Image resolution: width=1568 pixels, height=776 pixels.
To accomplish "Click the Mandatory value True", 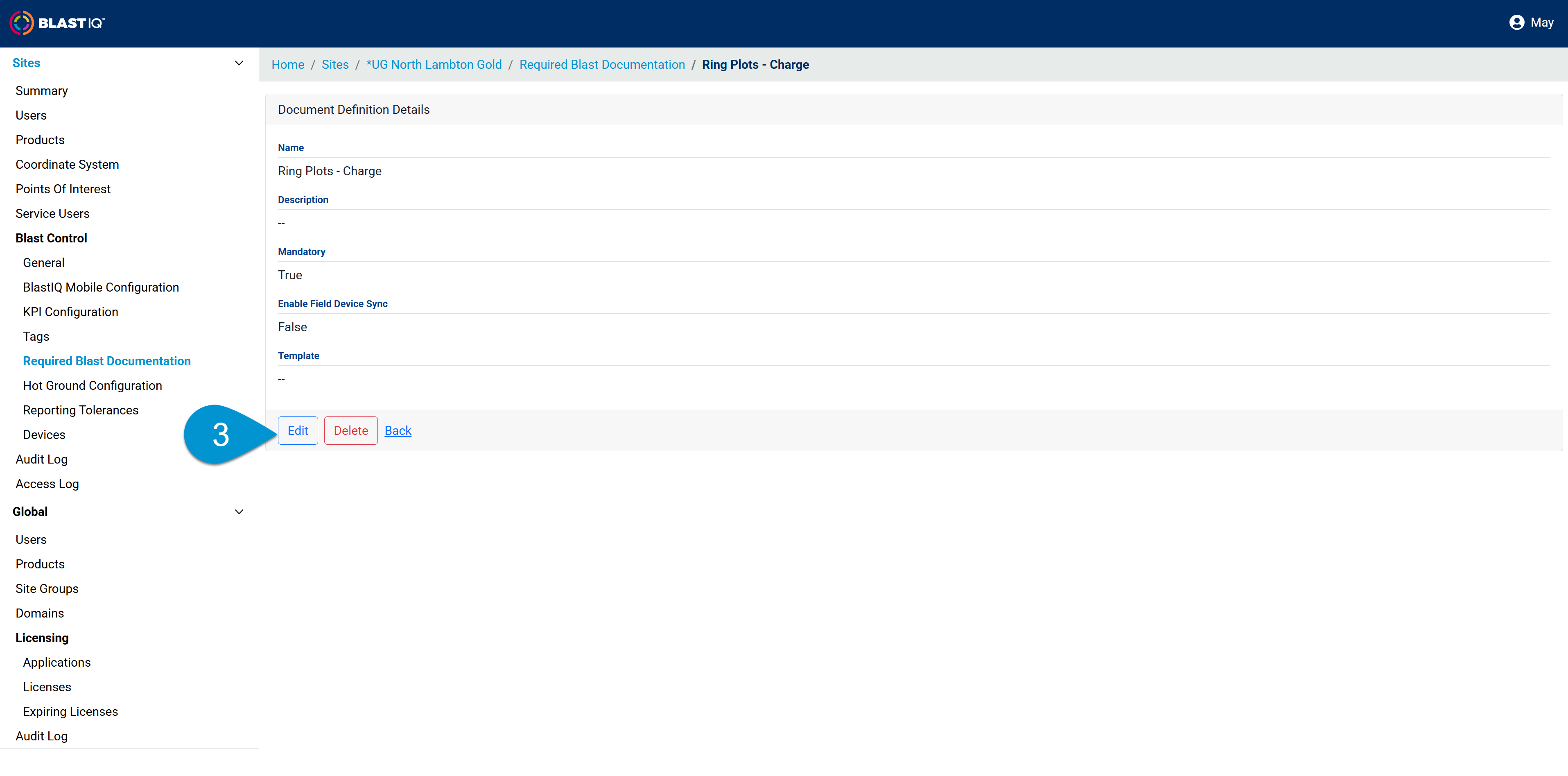I will click(290, 275).
